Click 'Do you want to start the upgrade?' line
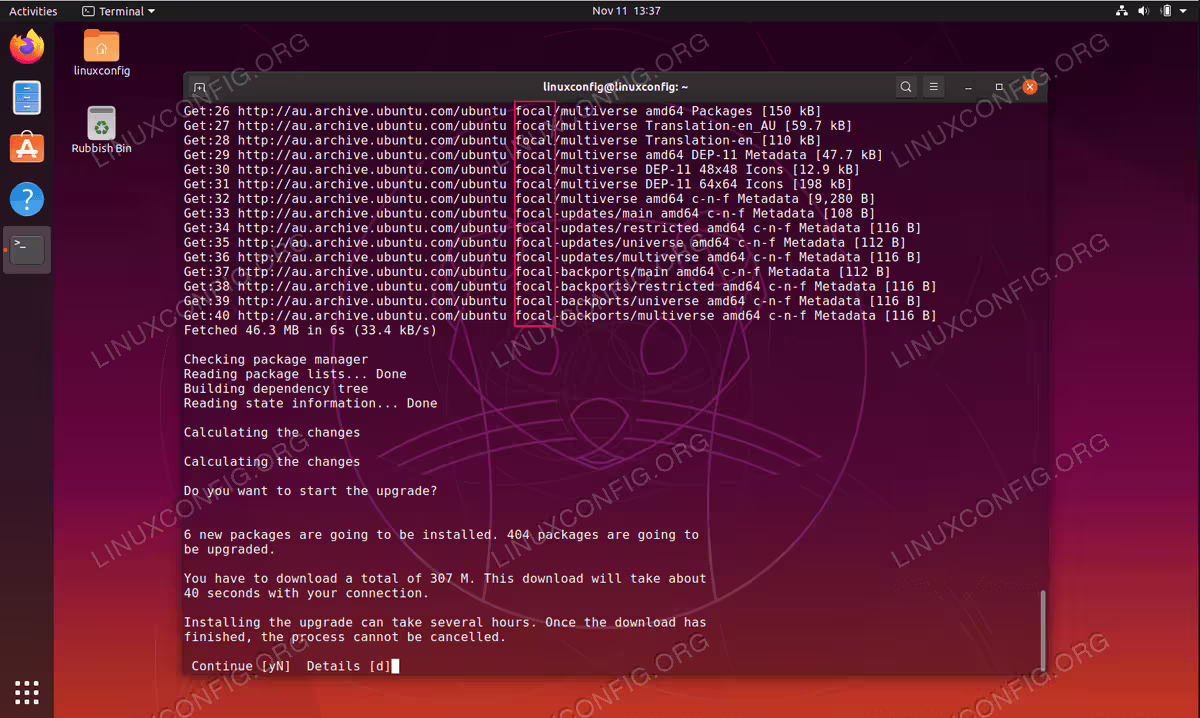The image size is (1200, 718). click(310, 491)
